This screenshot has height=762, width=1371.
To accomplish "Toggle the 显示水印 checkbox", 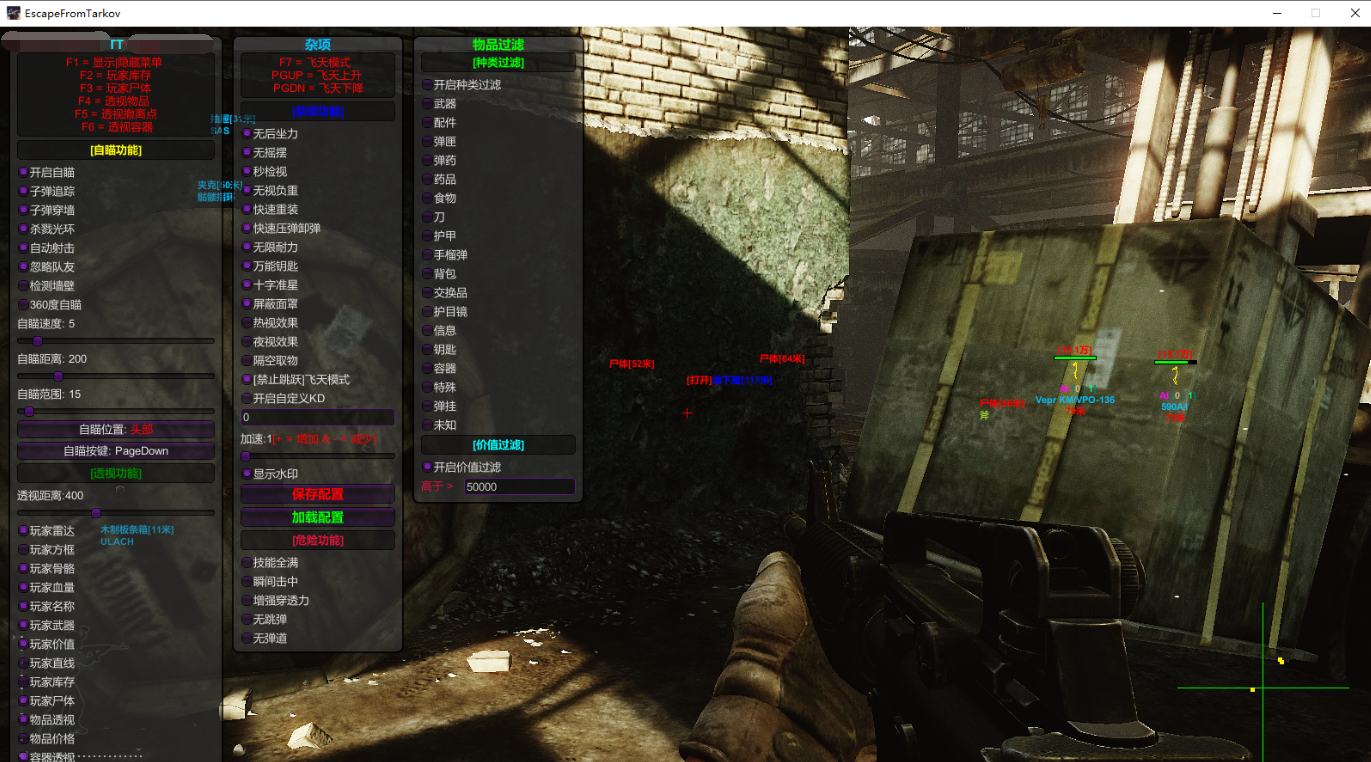I will point(247,474).
